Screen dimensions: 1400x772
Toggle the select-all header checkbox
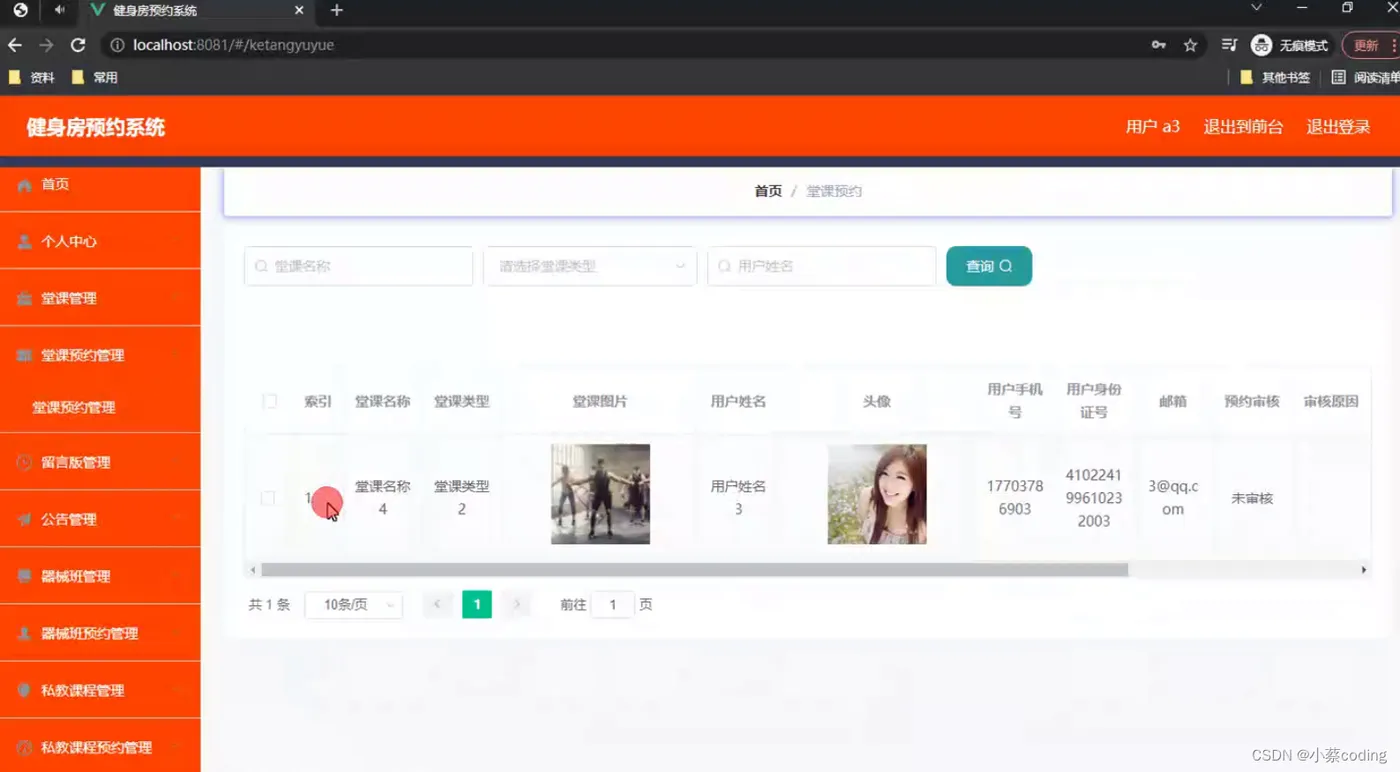(x=269, y=401)
